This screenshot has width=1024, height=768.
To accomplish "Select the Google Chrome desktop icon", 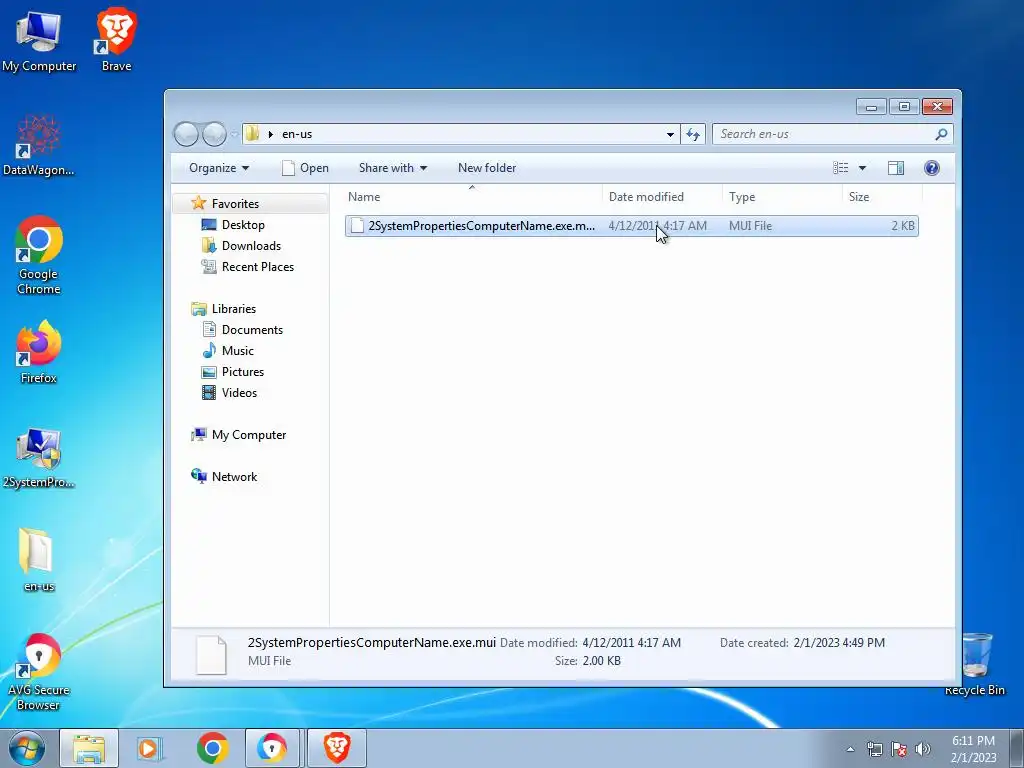I will click(39, 255).
